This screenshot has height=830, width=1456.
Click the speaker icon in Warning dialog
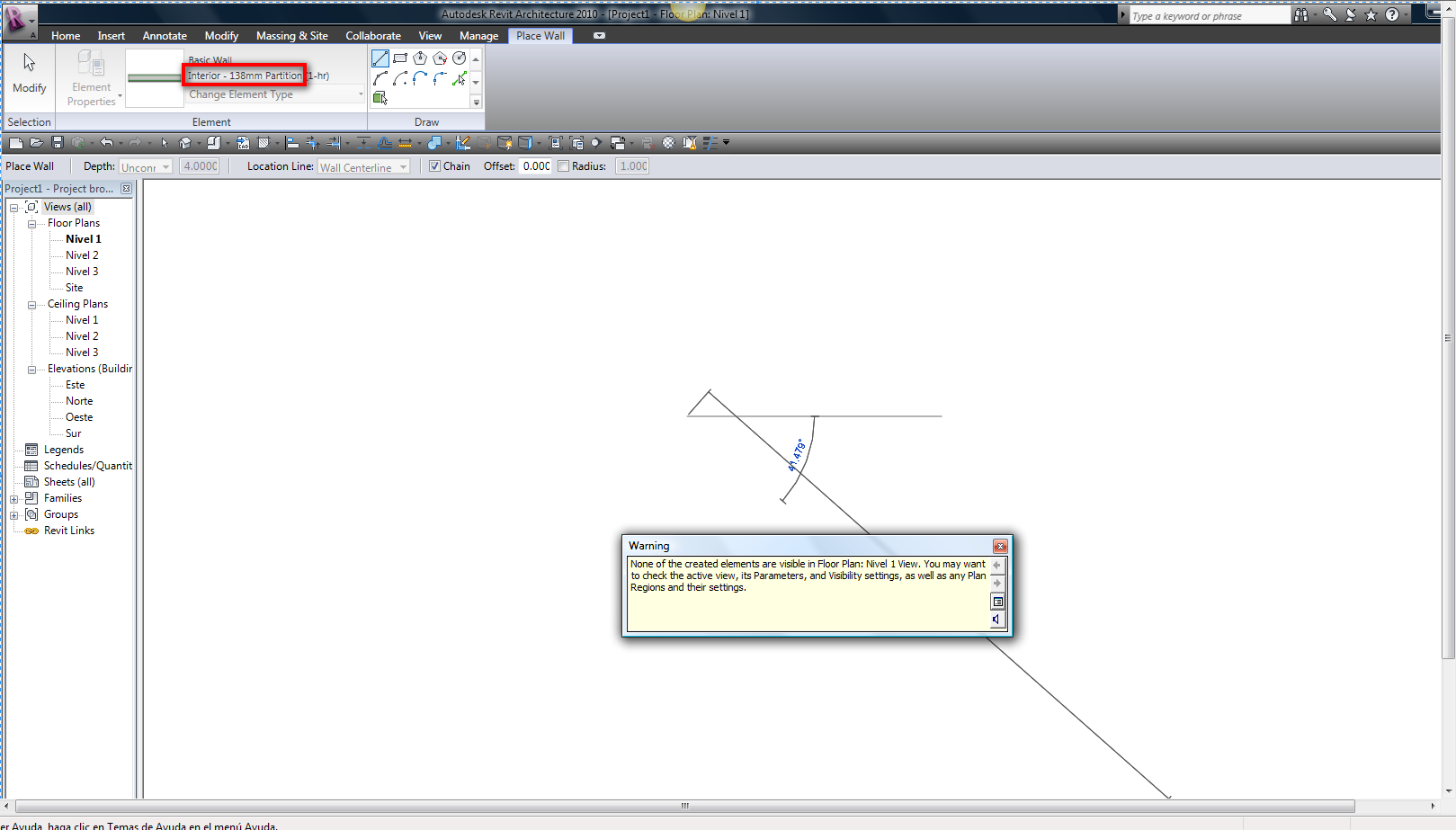pos(997,620)
